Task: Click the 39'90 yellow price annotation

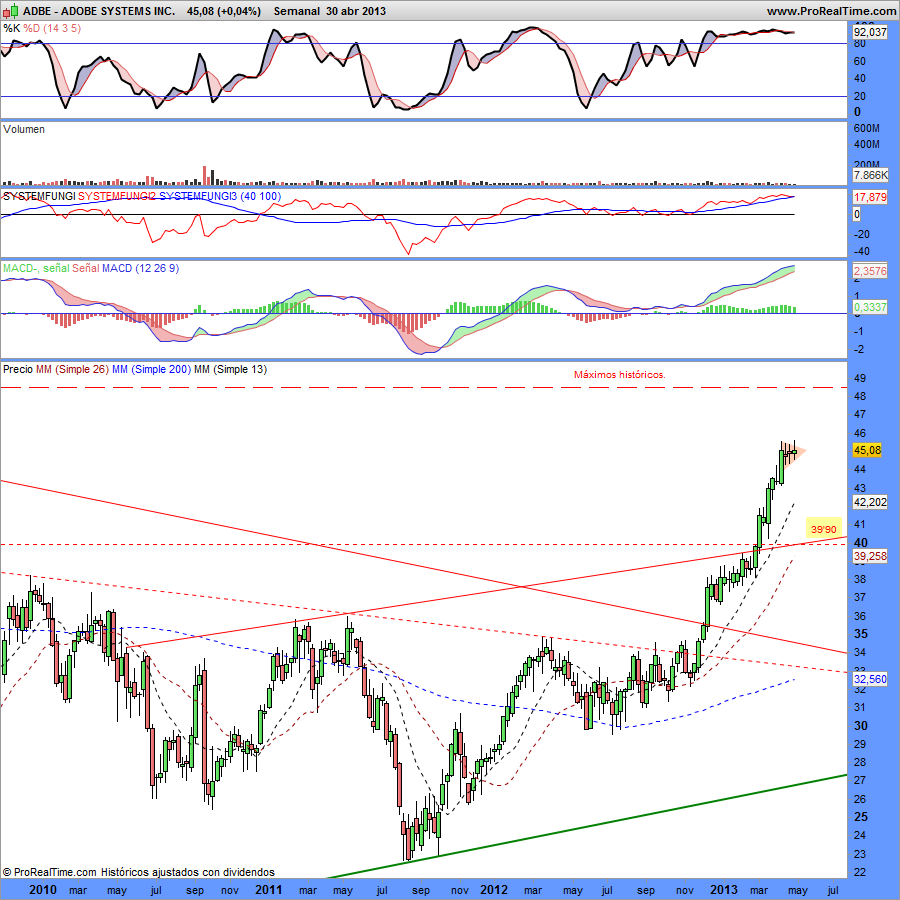Action: pos(824,530)
